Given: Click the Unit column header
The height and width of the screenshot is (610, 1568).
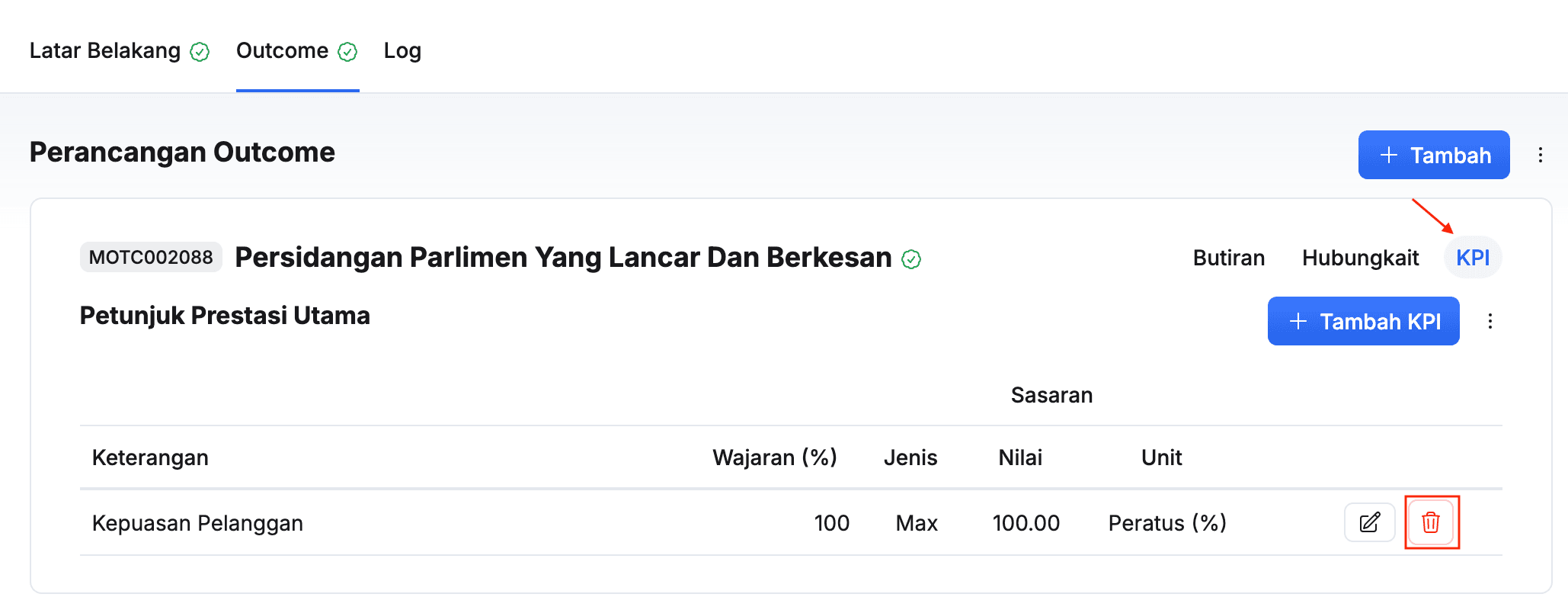Looking at the screenshot, I should (1161, 457).
